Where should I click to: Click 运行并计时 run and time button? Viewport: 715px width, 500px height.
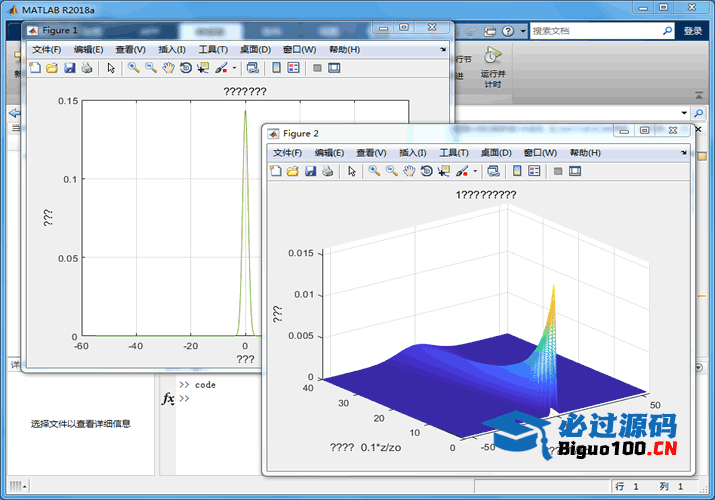[x=493, y=67]
